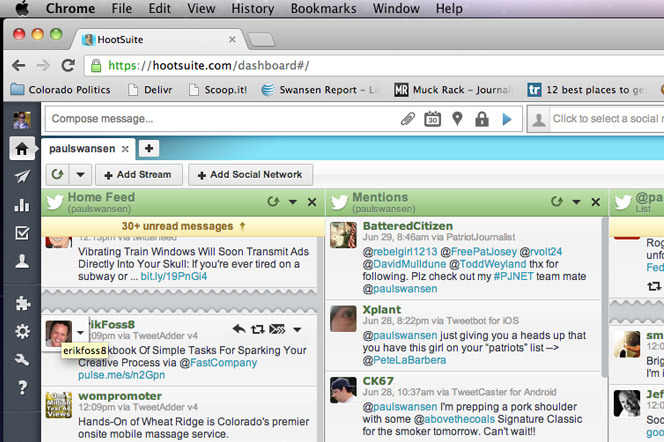
Task: Focus the Compose message field
Action: pos(222,119)
